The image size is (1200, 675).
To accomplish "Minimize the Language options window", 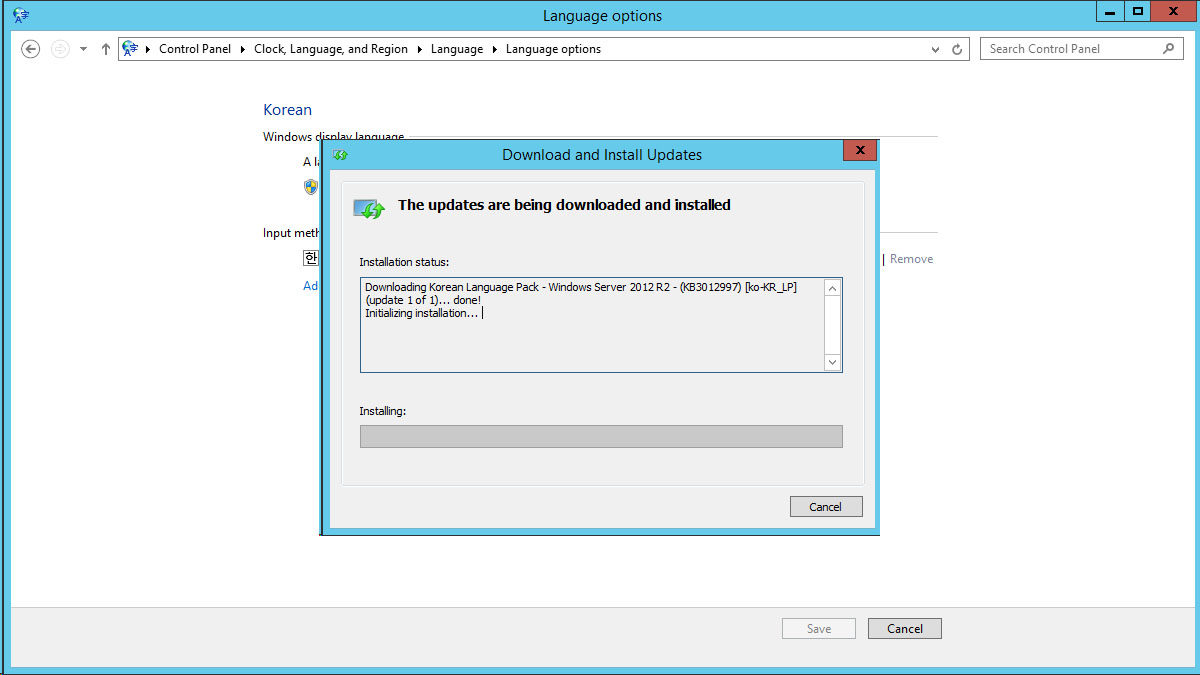I will coord(1110,11).
